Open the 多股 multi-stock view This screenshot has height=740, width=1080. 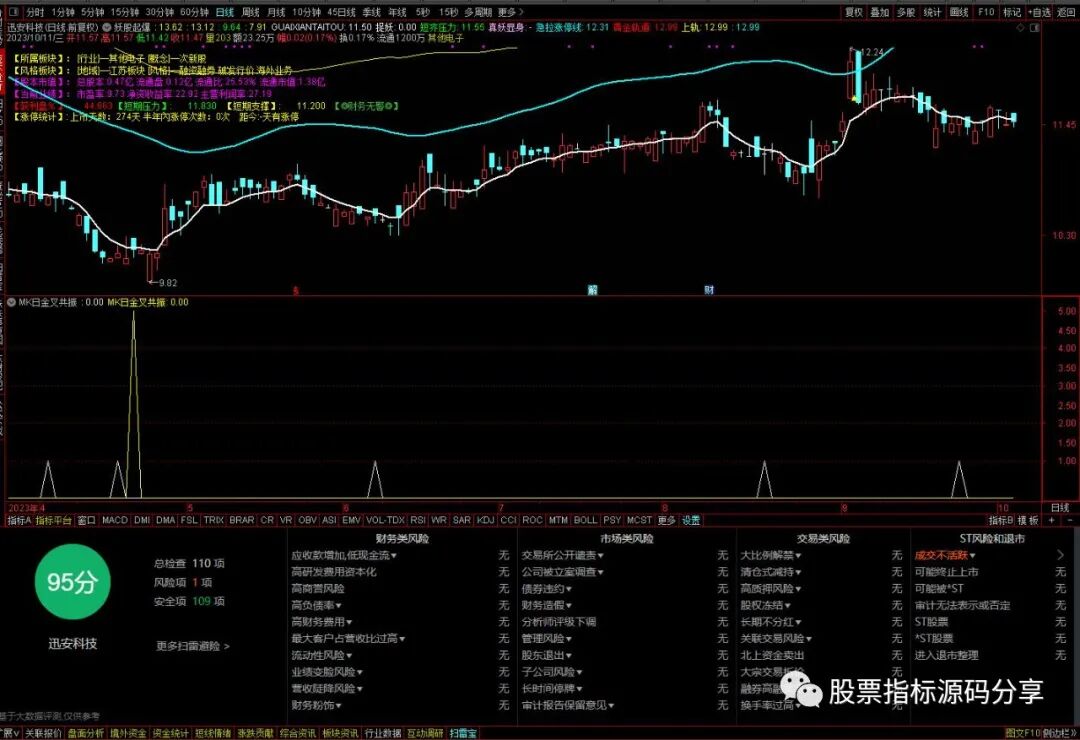point(906,12)
